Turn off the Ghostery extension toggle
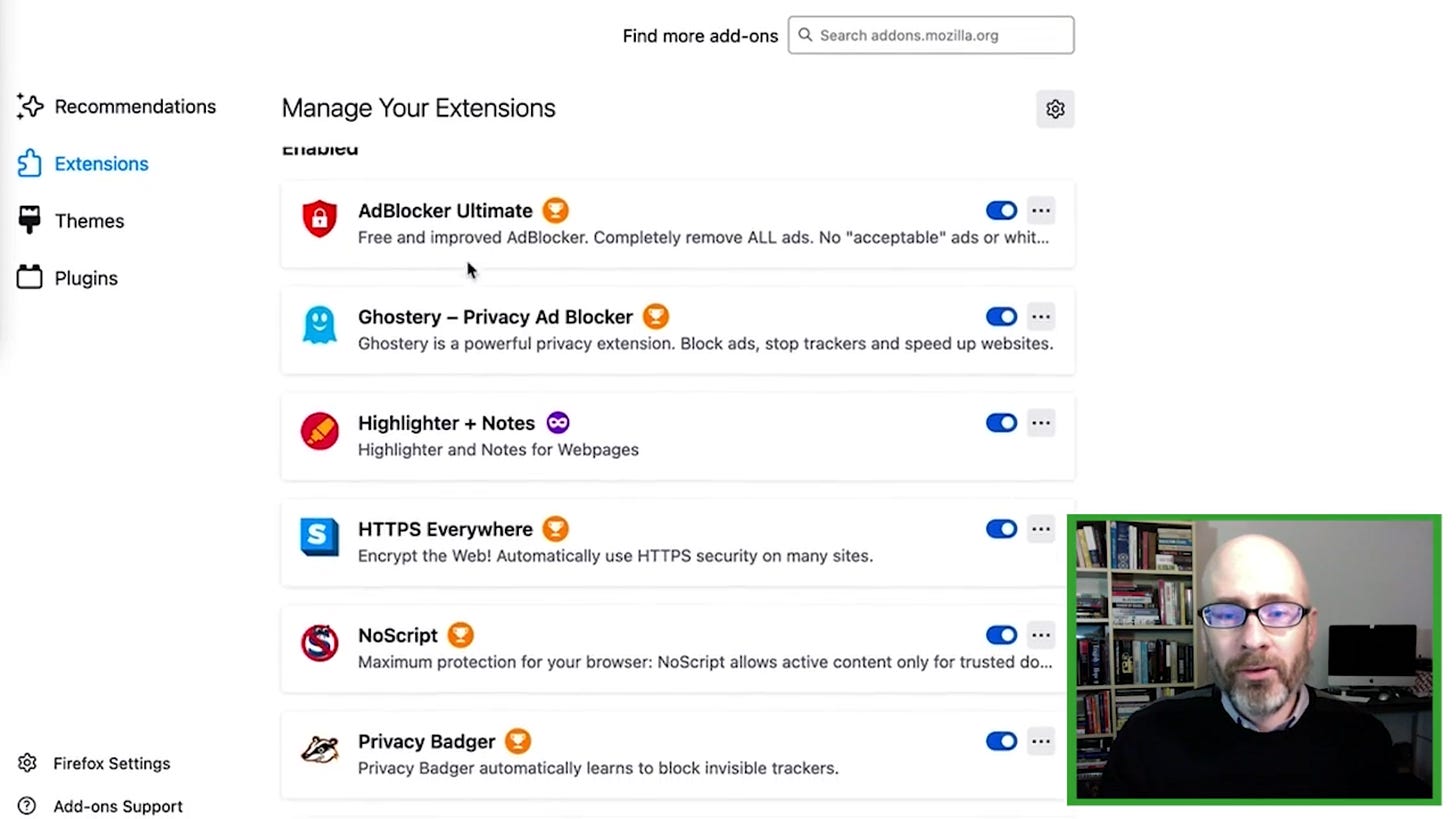This screenshot has height=819, width=1456. coord(1001,316)
